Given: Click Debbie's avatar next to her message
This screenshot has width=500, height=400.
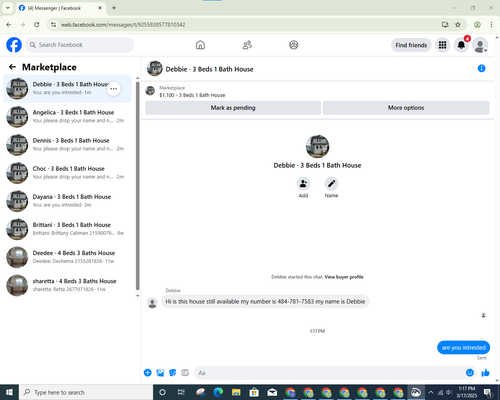Looking at the screenshot, I should pyautogui.click(x=152, y=303).
